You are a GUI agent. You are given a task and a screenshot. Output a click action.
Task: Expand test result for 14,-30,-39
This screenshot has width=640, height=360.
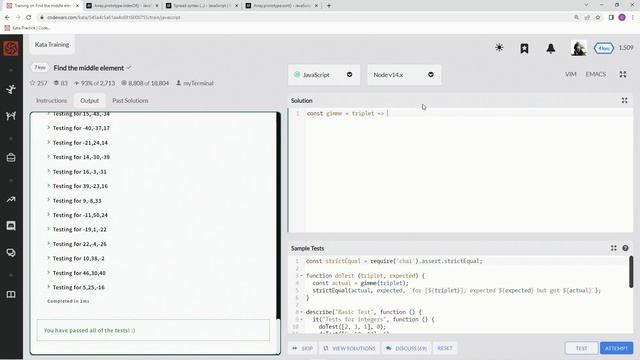[78, 157]
